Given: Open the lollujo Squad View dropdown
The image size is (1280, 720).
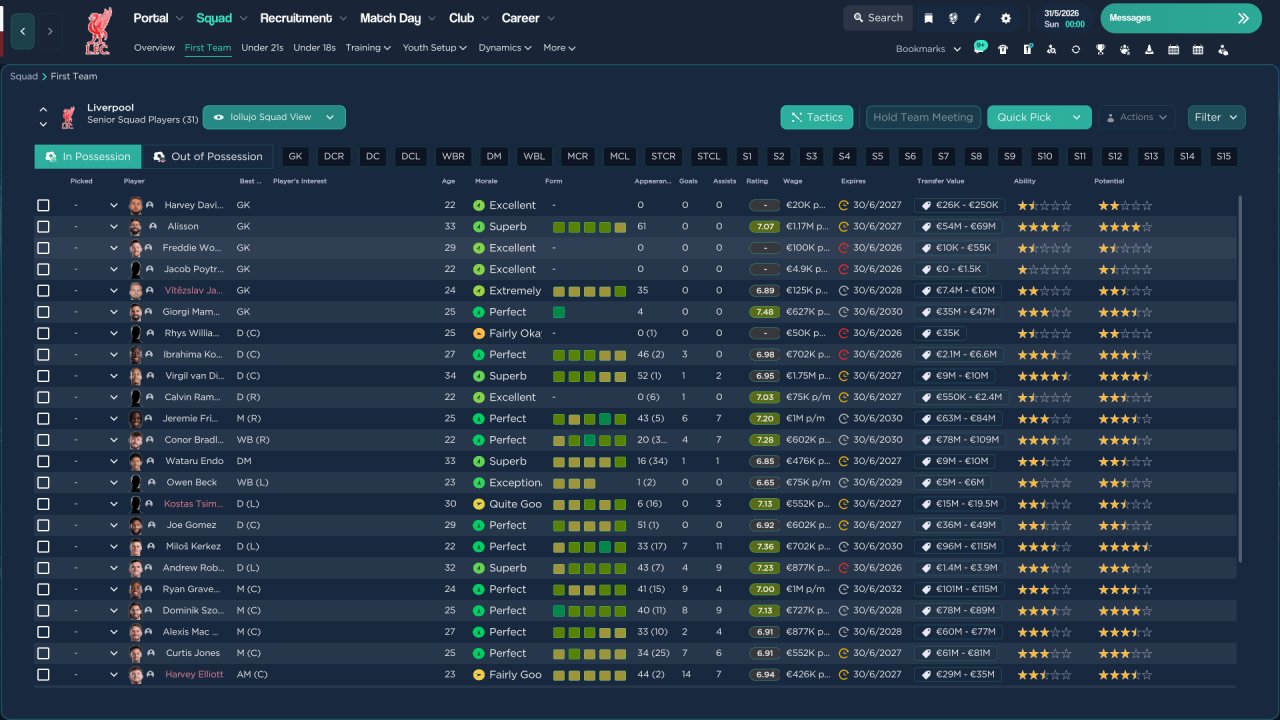Looking at the screenshot, I should (274, 117).
